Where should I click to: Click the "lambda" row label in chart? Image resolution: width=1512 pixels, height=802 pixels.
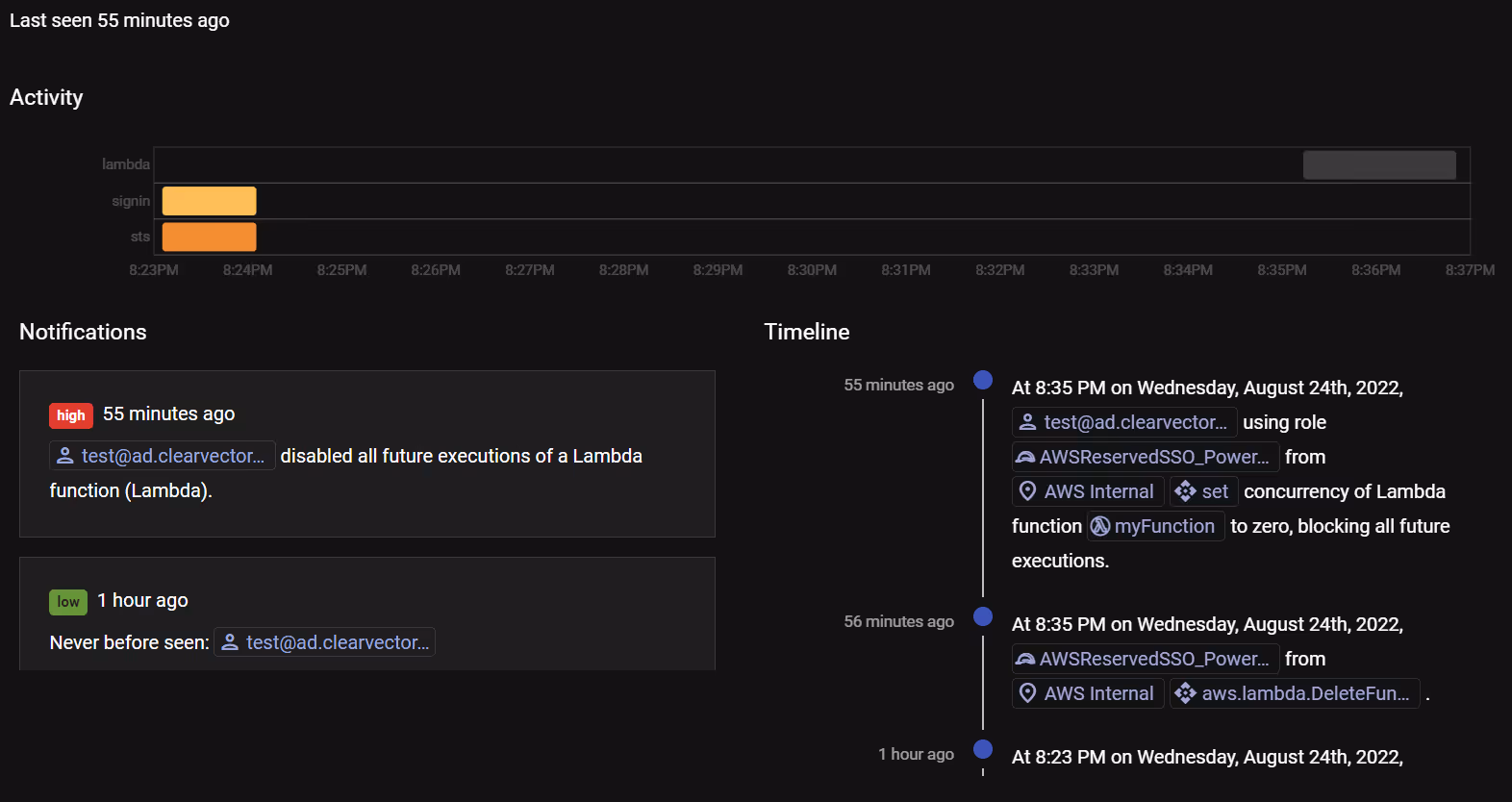pyautogui.click(x=126, y=164)
